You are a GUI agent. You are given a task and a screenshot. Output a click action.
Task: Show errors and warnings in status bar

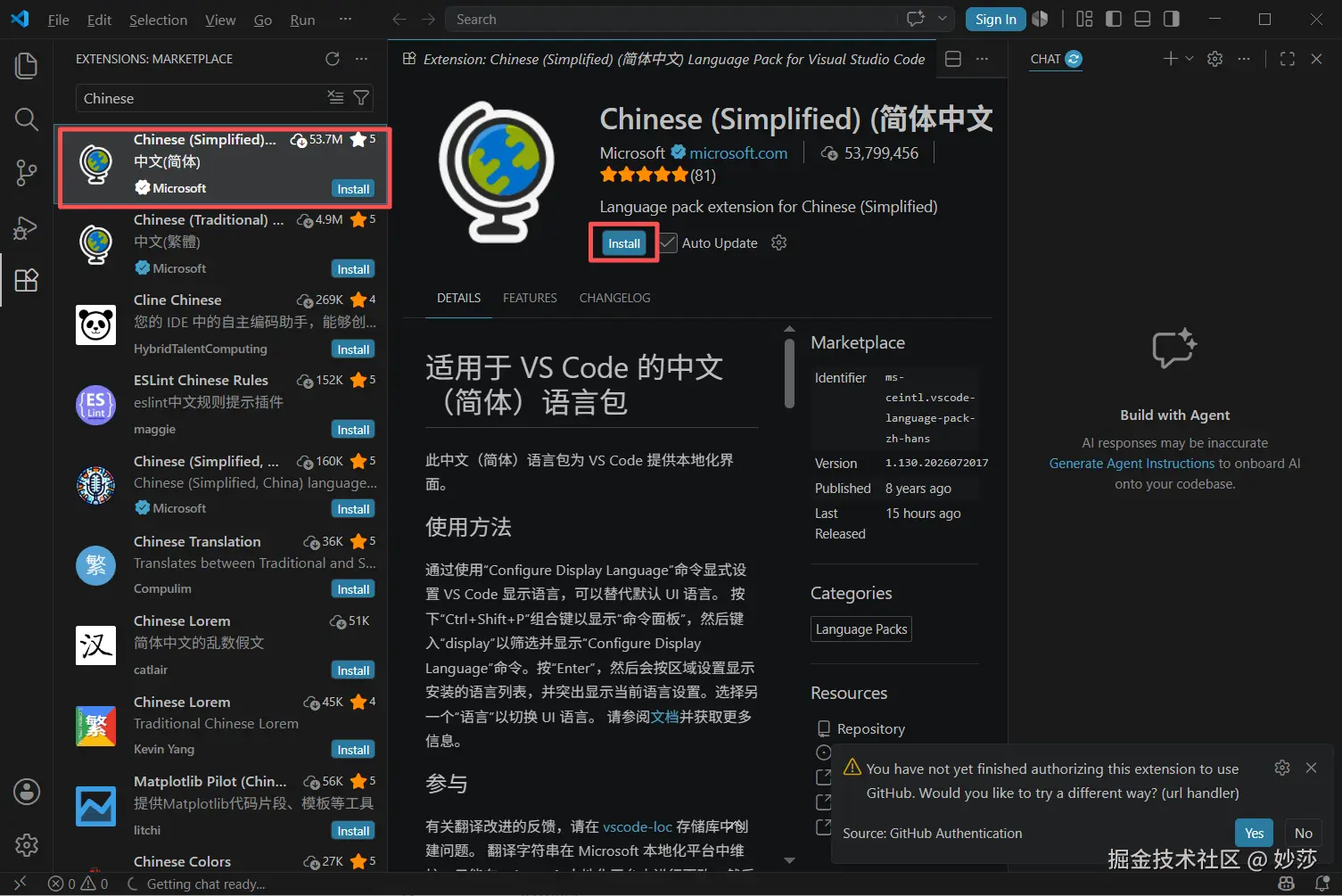[x=78, y=884]
